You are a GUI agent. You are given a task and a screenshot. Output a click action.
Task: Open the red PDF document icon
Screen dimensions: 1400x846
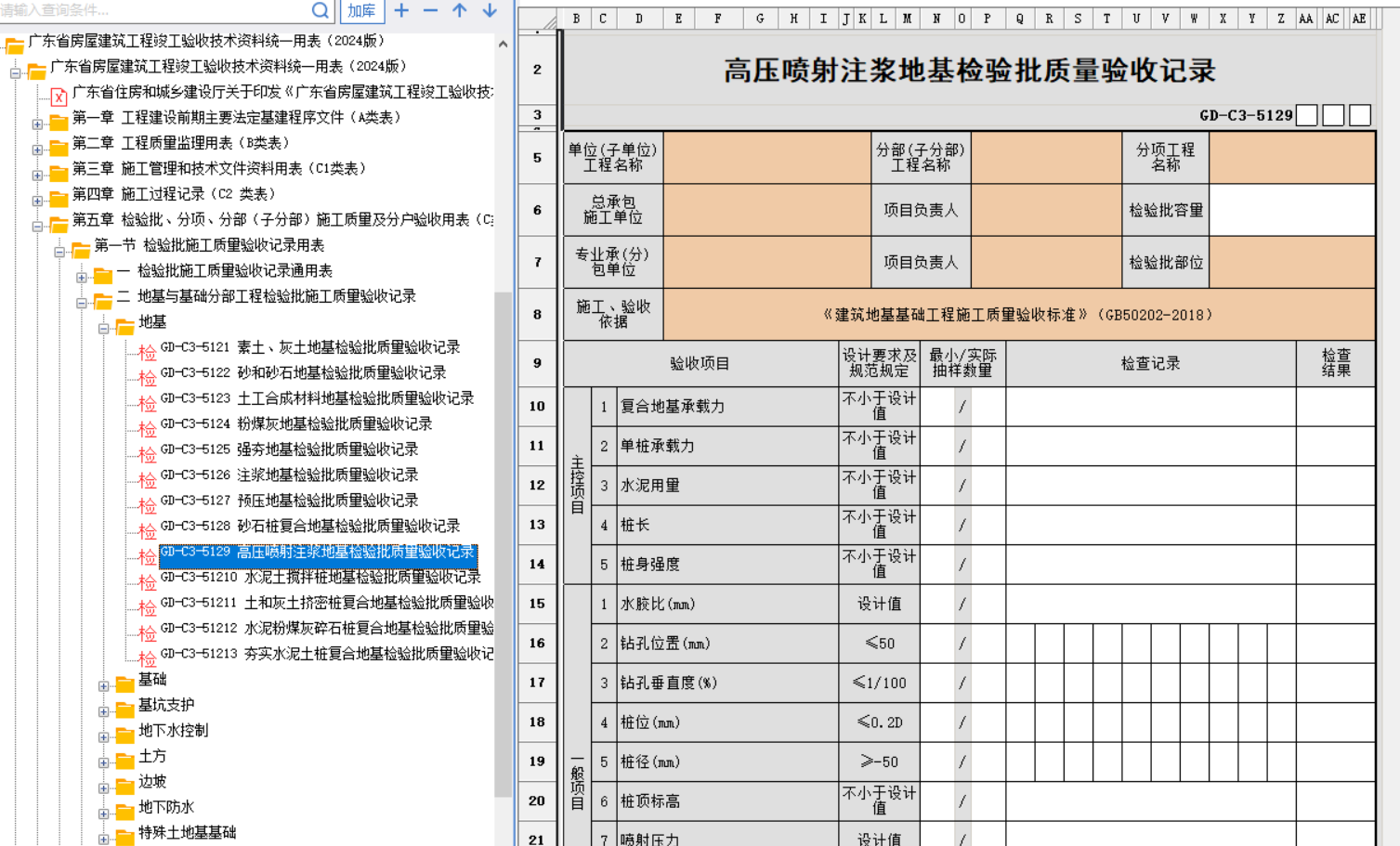click(x=59, y=95)
